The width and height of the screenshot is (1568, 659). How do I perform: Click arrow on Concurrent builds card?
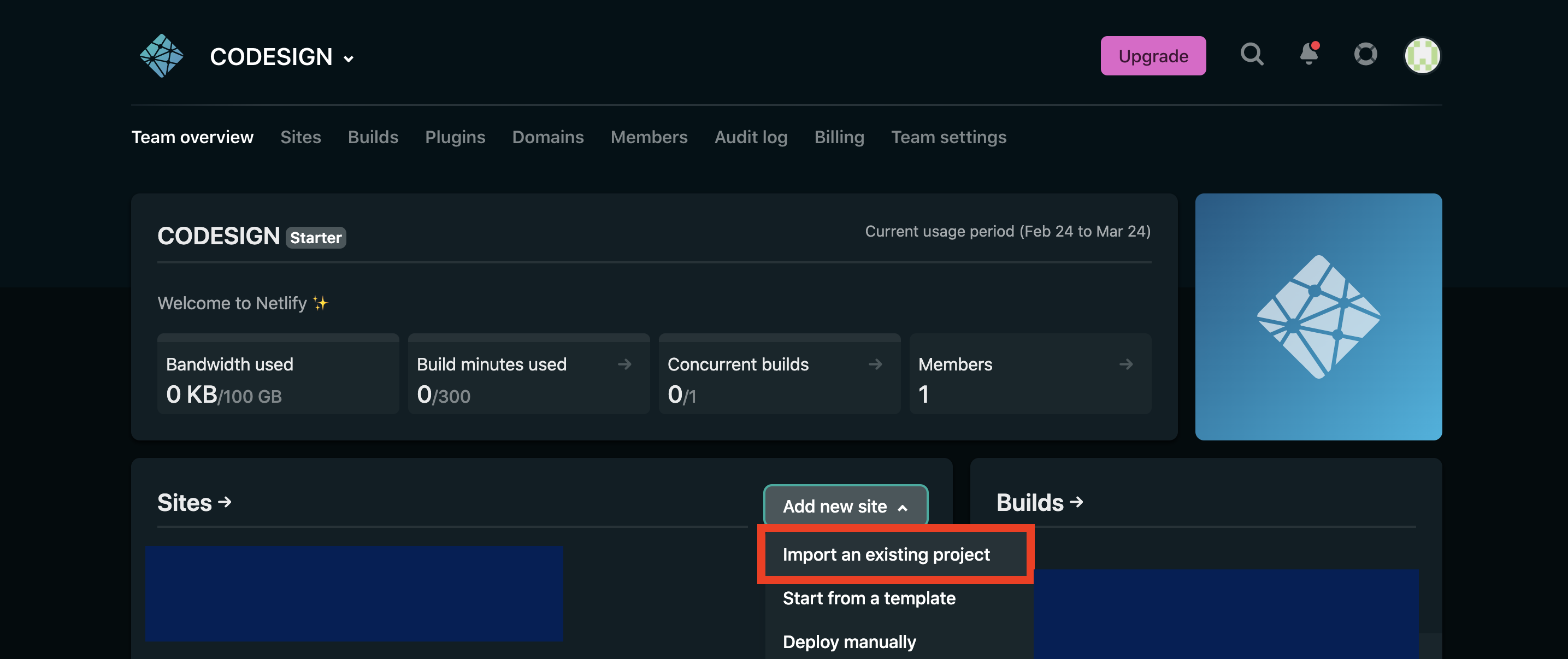pyautogui.click(x=875, y=364)
